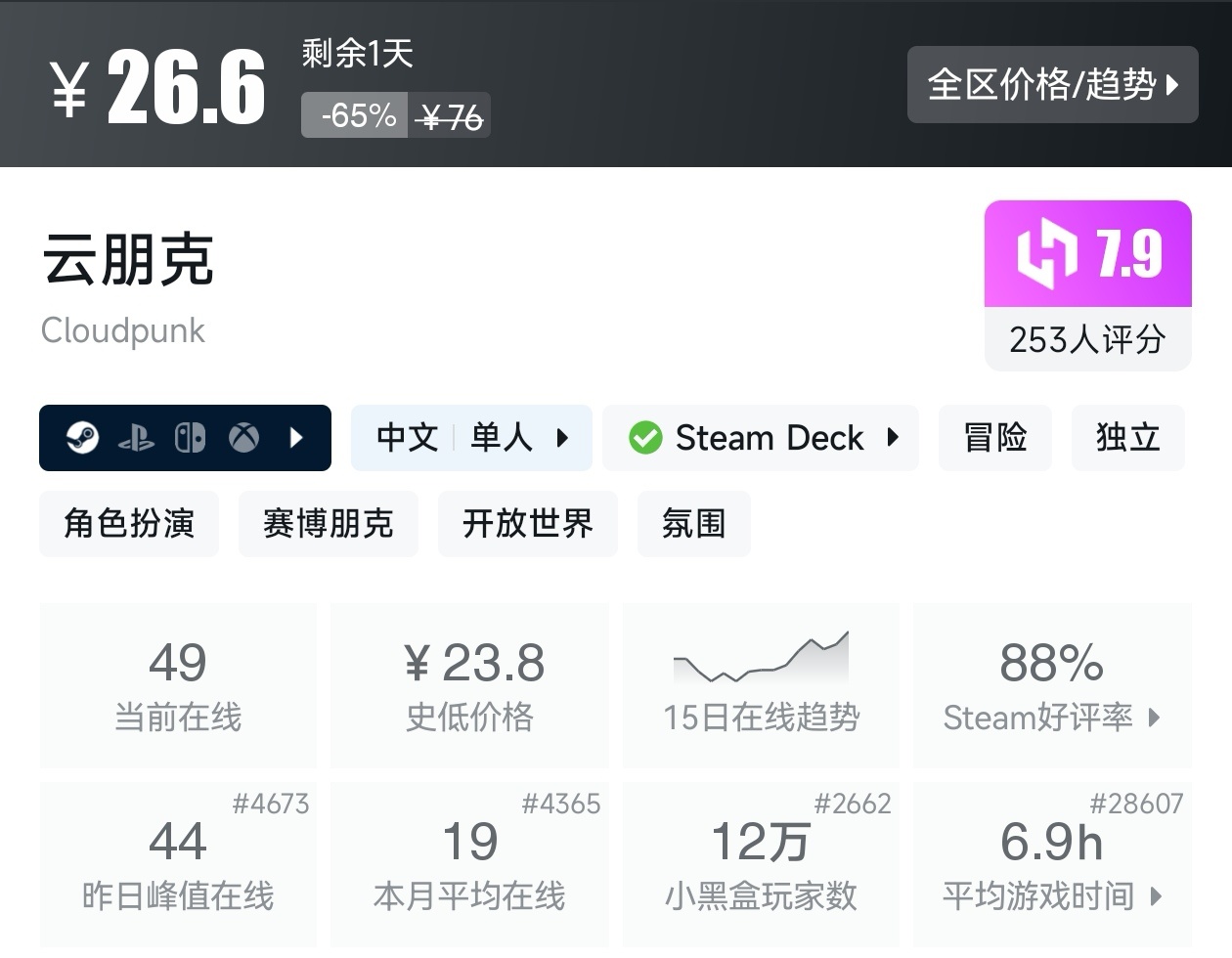Click the Xbox platform icon
Image resolution: width=1232 pixels, height=958 pixels.
(243, 438)
